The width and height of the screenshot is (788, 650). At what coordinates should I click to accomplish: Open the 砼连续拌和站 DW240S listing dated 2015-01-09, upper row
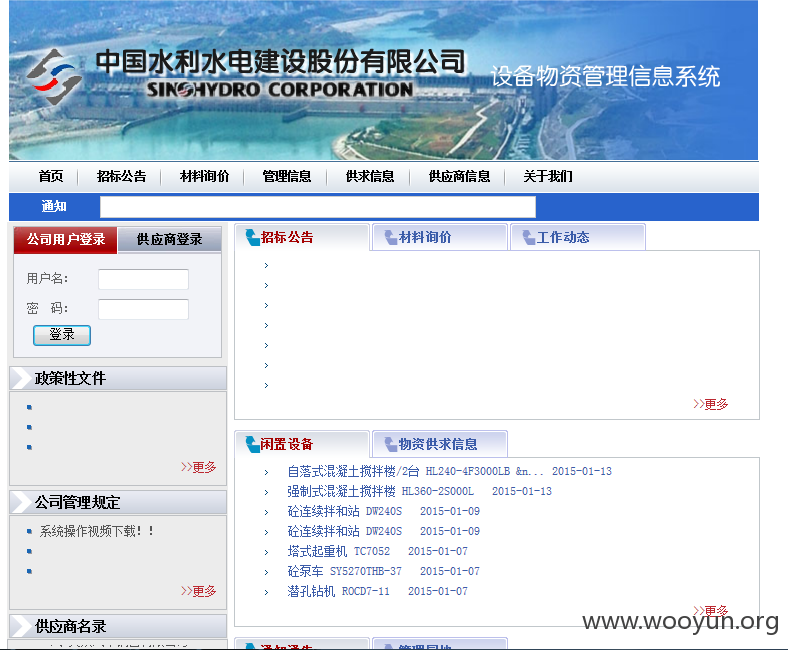344,511
